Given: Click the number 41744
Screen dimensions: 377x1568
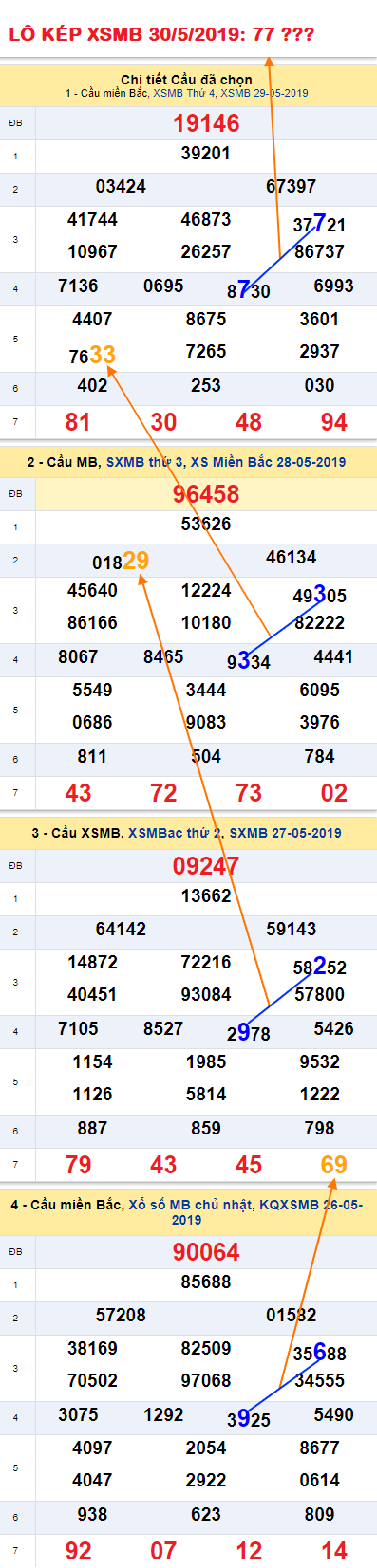Looking at the screenshot, I should tap(92, 219).
